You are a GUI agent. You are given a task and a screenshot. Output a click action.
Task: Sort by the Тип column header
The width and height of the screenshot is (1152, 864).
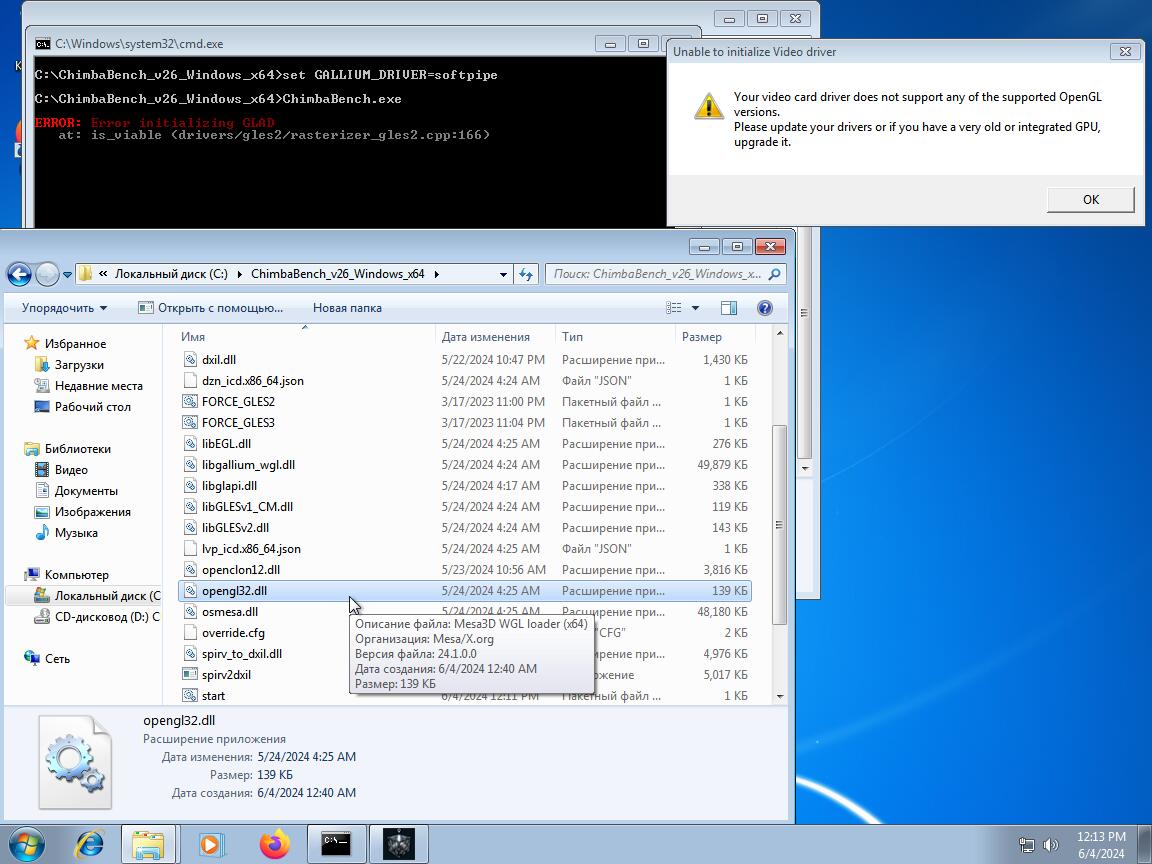click(x=614, y=336)
